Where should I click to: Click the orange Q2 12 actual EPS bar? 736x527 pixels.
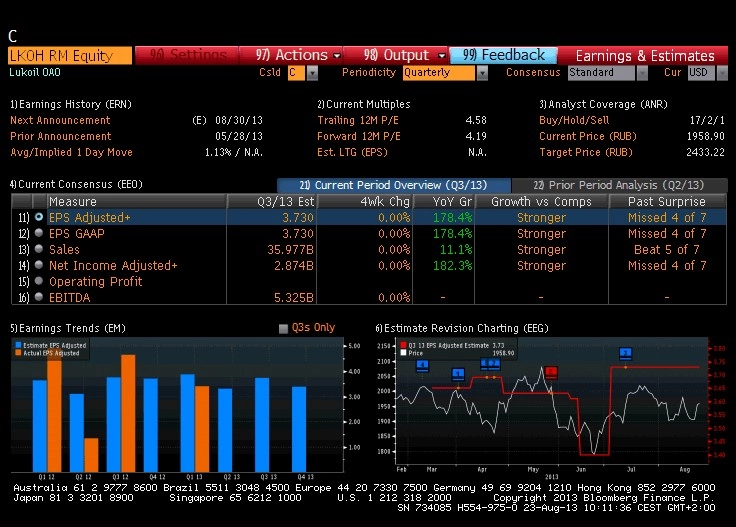click(x=91, y=455)
